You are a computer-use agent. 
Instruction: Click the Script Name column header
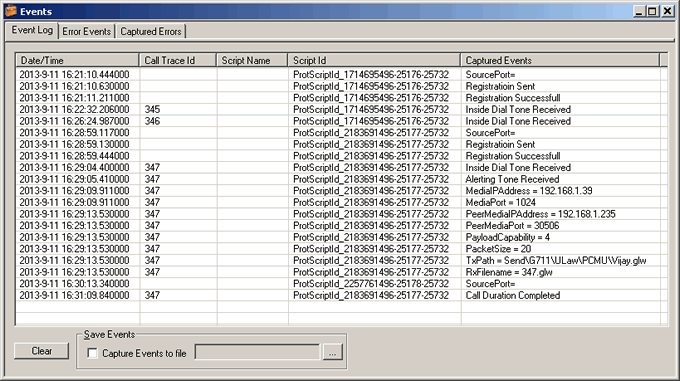point(252,60)
